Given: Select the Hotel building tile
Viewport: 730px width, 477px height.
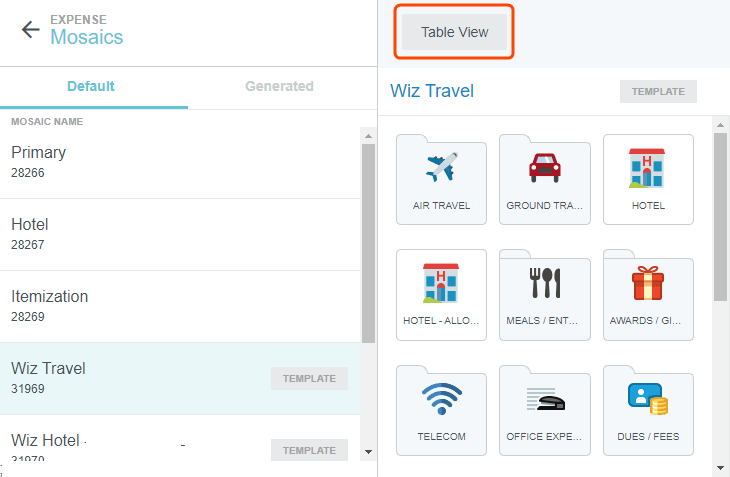Looking at the screenshot, I should pyautogui.click(x=648, y=178).
